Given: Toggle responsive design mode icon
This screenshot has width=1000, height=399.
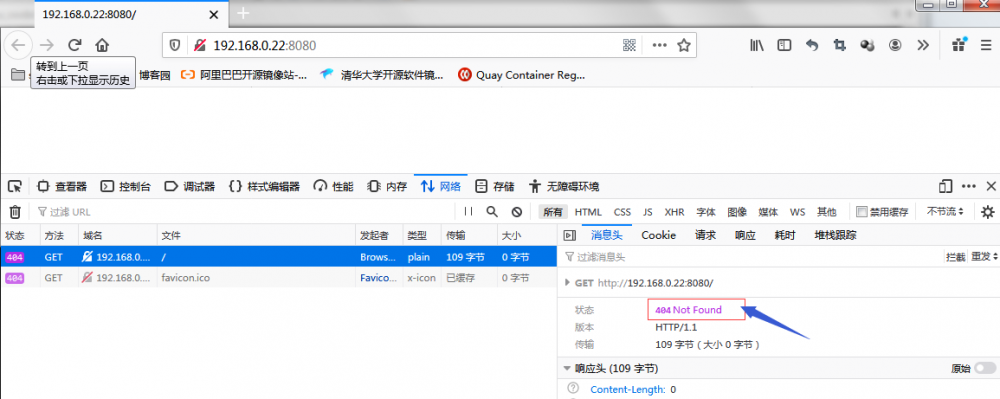Looking at the screenshot, I should point(945,186).
